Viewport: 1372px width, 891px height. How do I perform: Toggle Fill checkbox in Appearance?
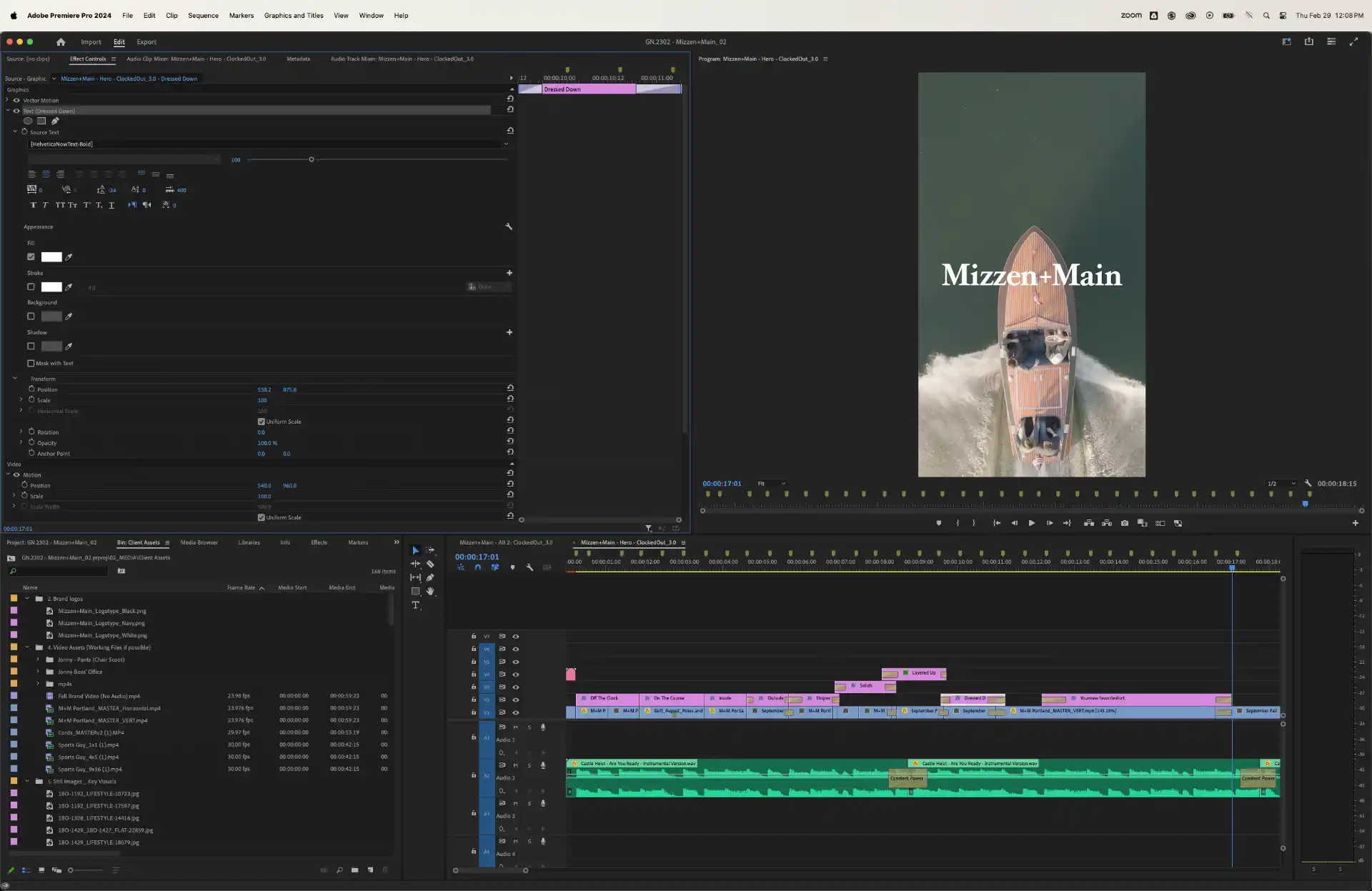31,257
